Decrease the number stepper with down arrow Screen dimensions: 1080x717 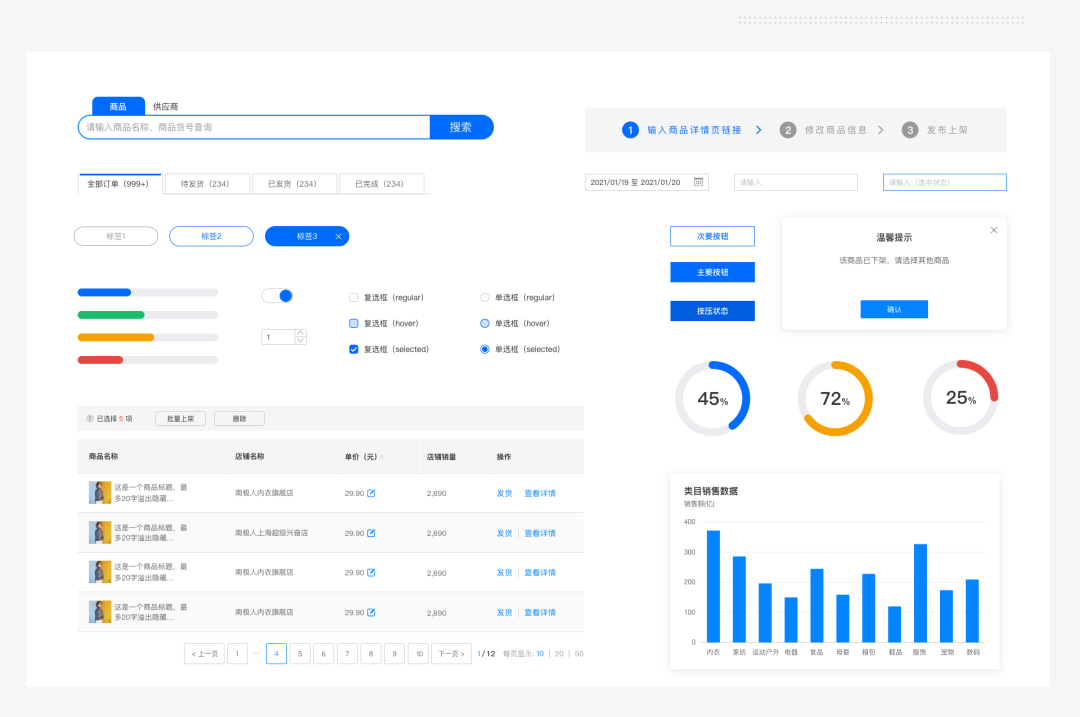[300, 340]
